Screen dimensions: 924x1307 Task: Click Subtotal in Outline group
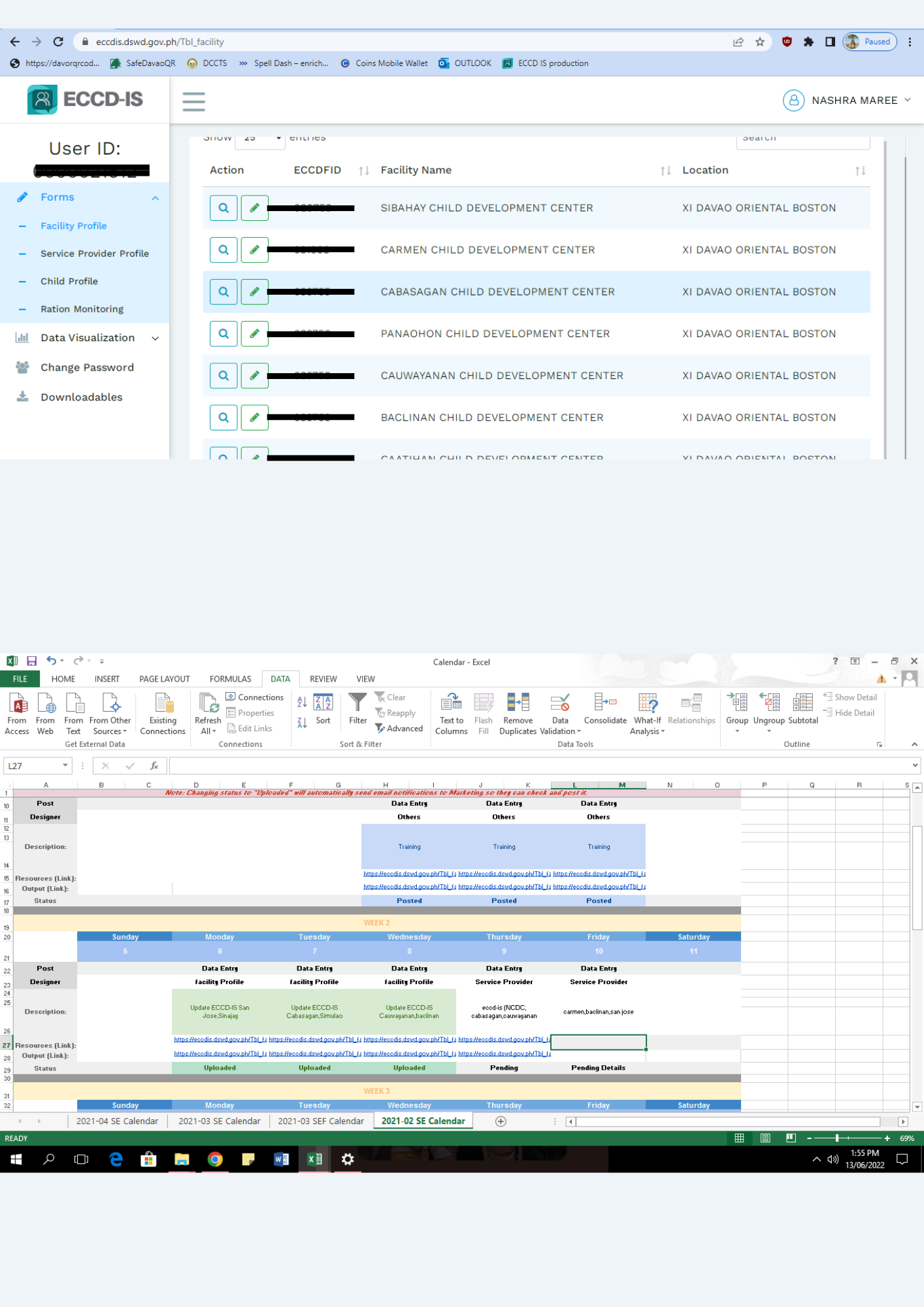click(x=803, y=709)
